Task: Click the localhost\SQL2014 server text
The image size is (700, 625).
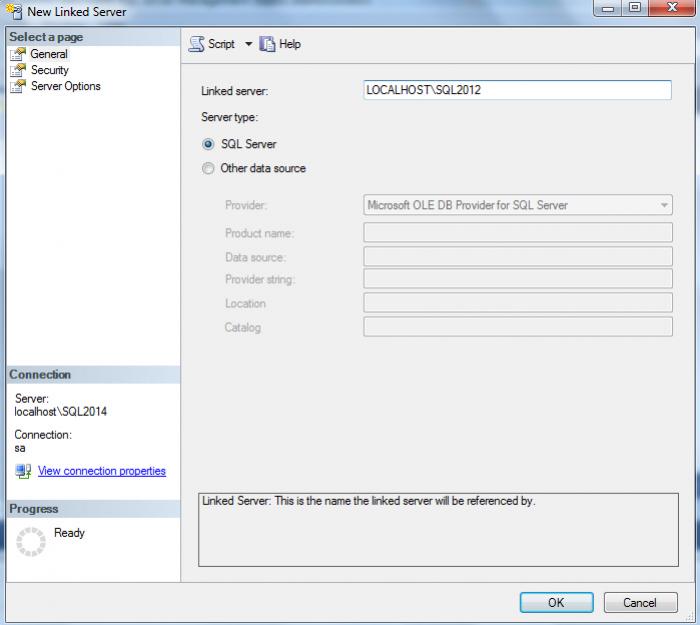Action: (61, 412)
